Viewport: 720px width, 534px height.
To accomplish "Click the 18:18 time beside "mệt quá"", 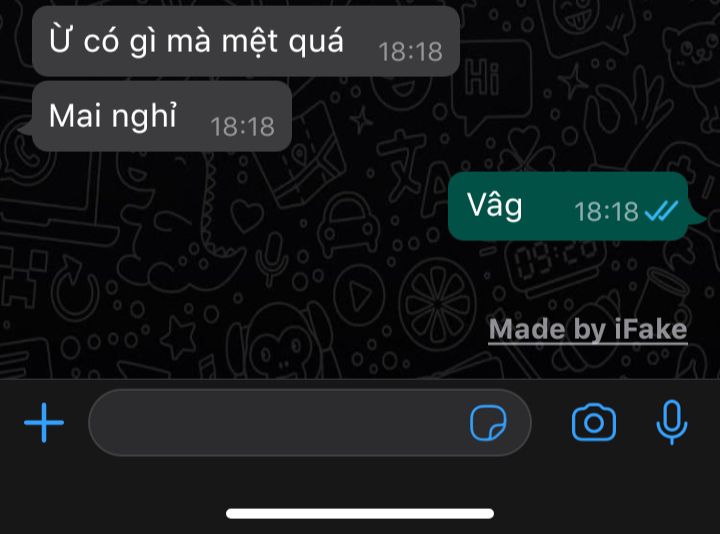I will pyautogui.click(x=411, y=51).
